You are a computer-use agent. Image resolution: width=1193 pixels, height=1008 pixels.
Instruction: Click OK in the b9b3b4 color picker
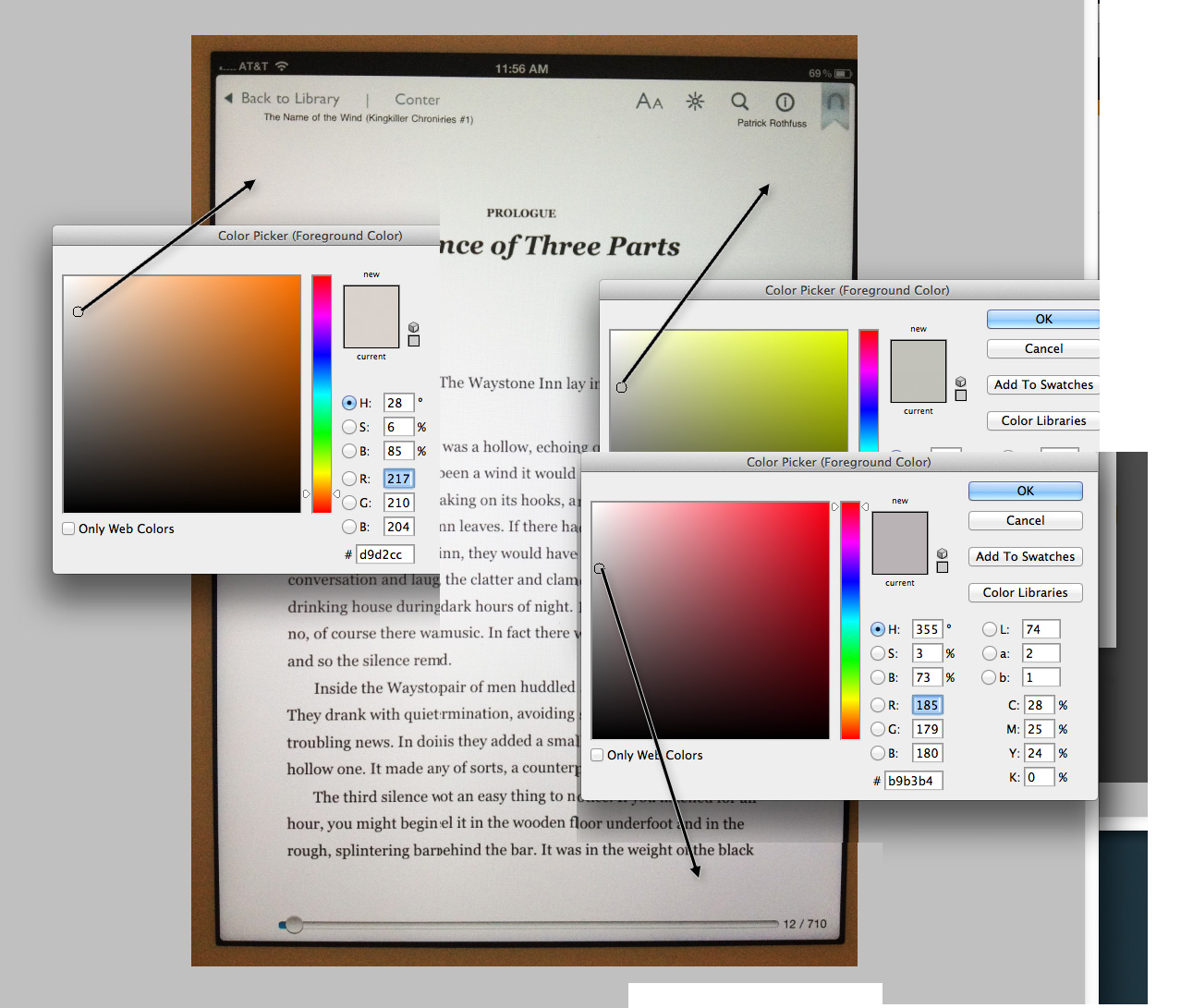(1026, 491)
